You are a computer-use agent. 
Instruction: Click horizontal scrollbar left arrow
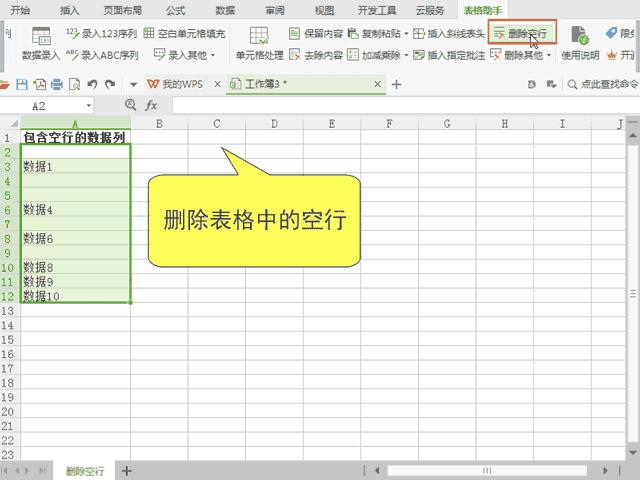pos(377,471)
